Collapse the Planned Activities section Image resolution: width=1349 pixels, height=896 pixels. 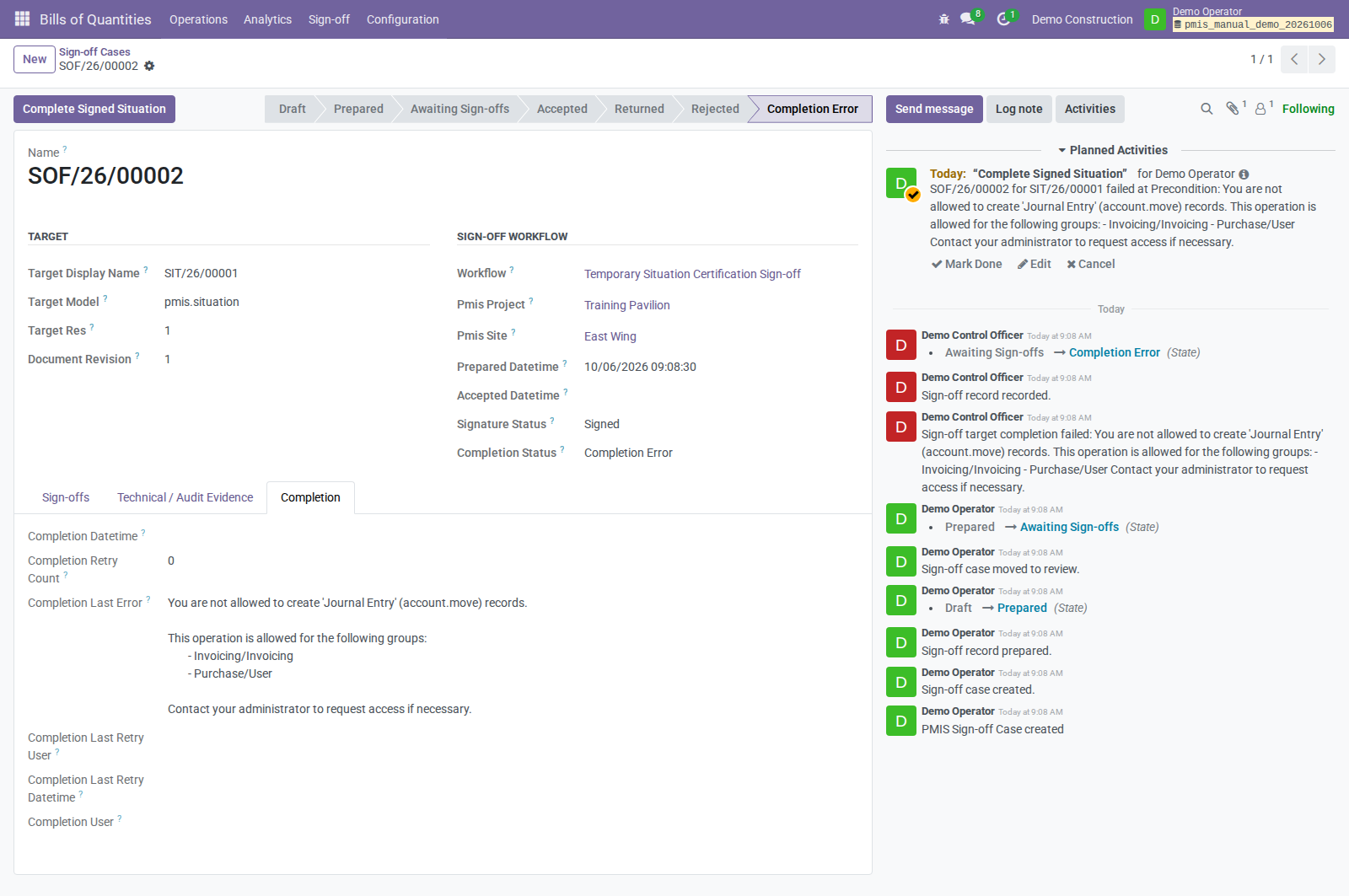pyautogui.click(x=1113, y=150)
